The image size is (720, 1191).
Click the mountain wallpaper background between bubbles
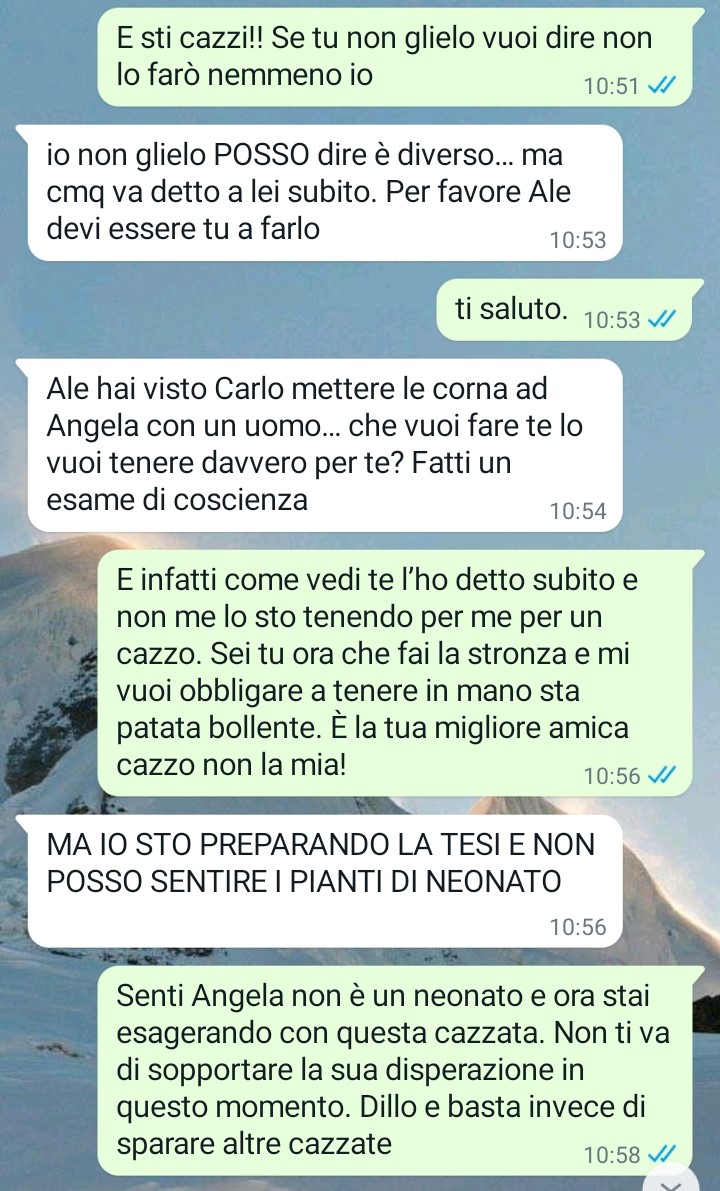[228, 311]
